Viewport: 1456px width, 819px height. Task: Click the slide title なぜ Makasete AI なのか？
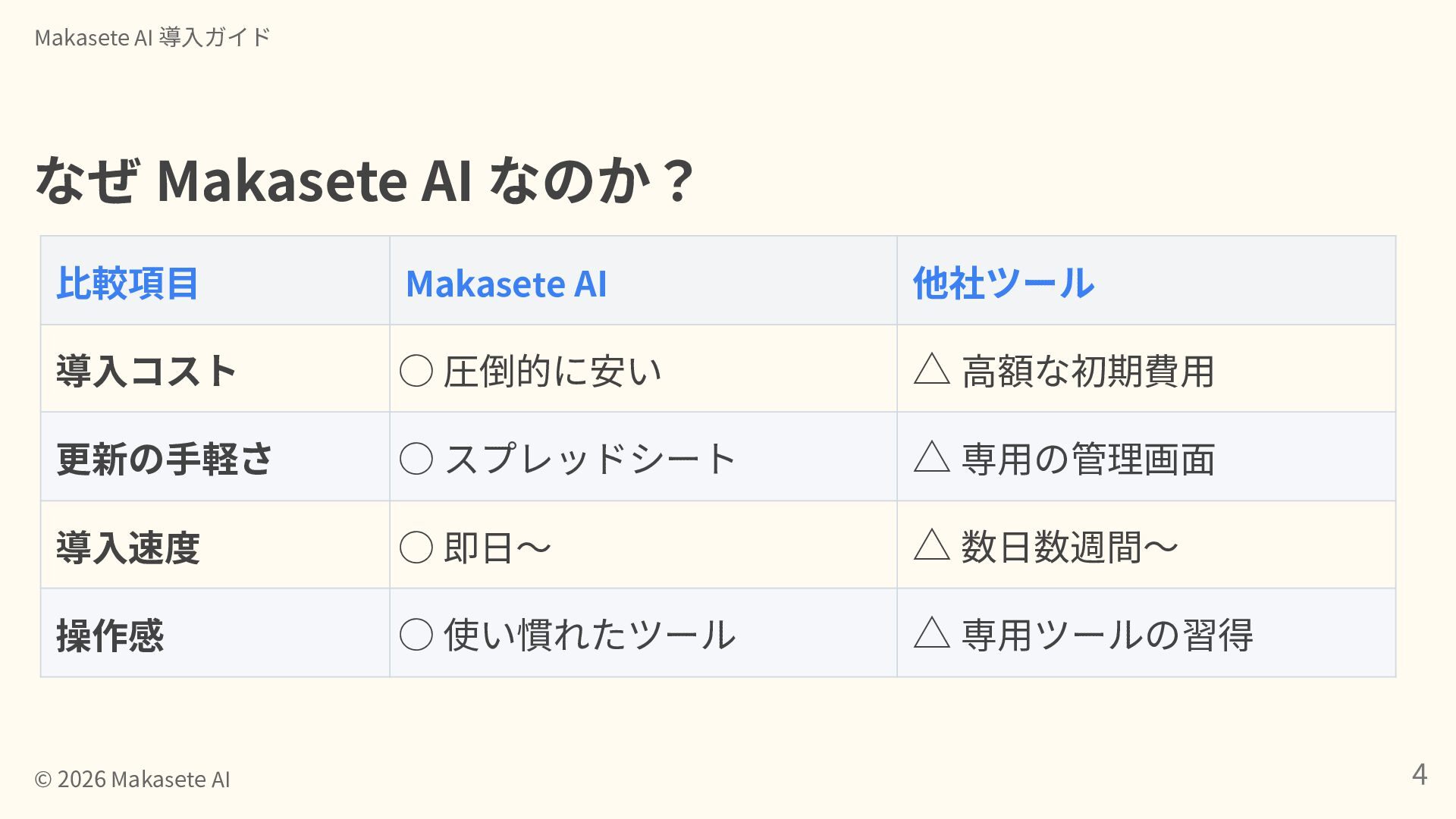pyautogui.click(x=365, y=180)
